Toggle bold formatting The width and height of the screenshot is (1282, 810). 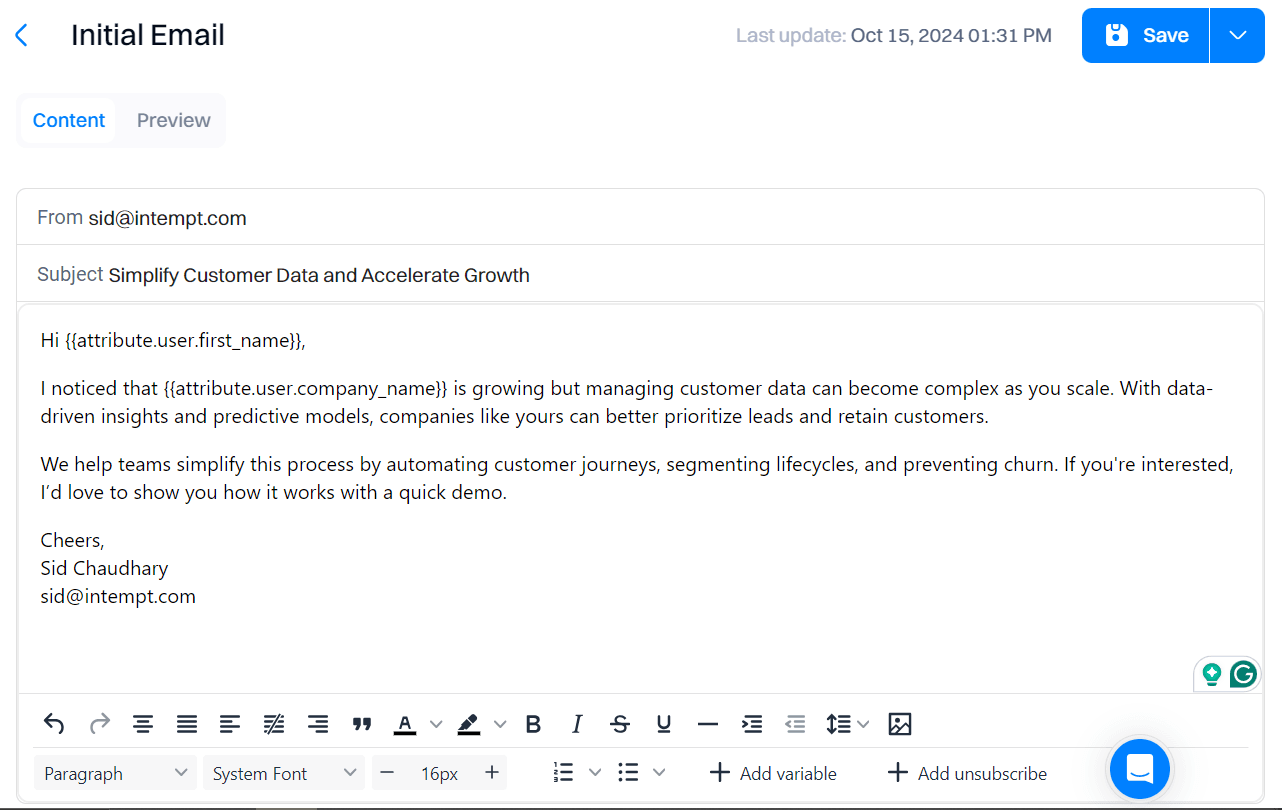click(x=533, y=723)
